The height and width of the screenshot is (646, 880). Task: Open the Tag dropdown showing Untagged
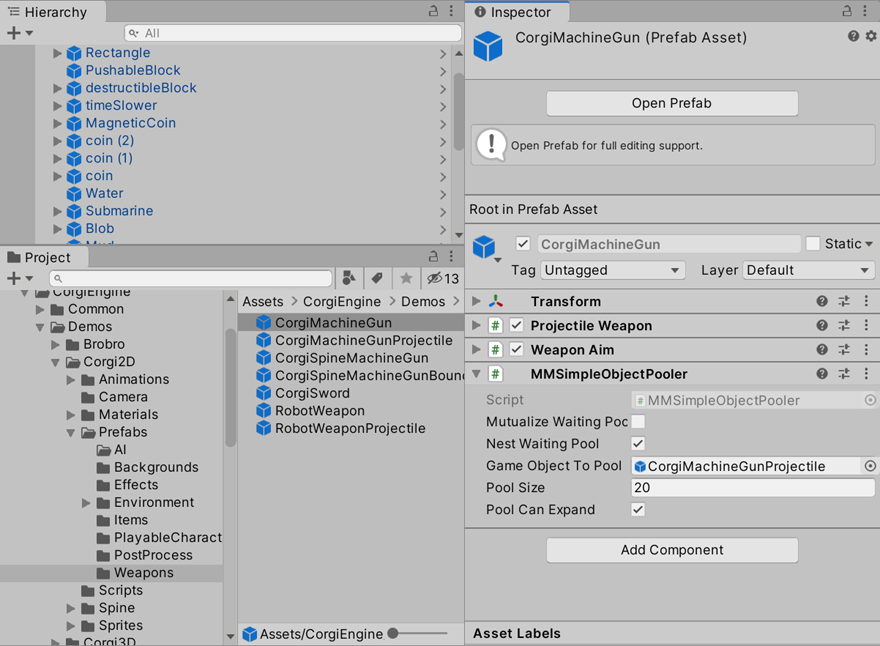click(x=612, y=270)
